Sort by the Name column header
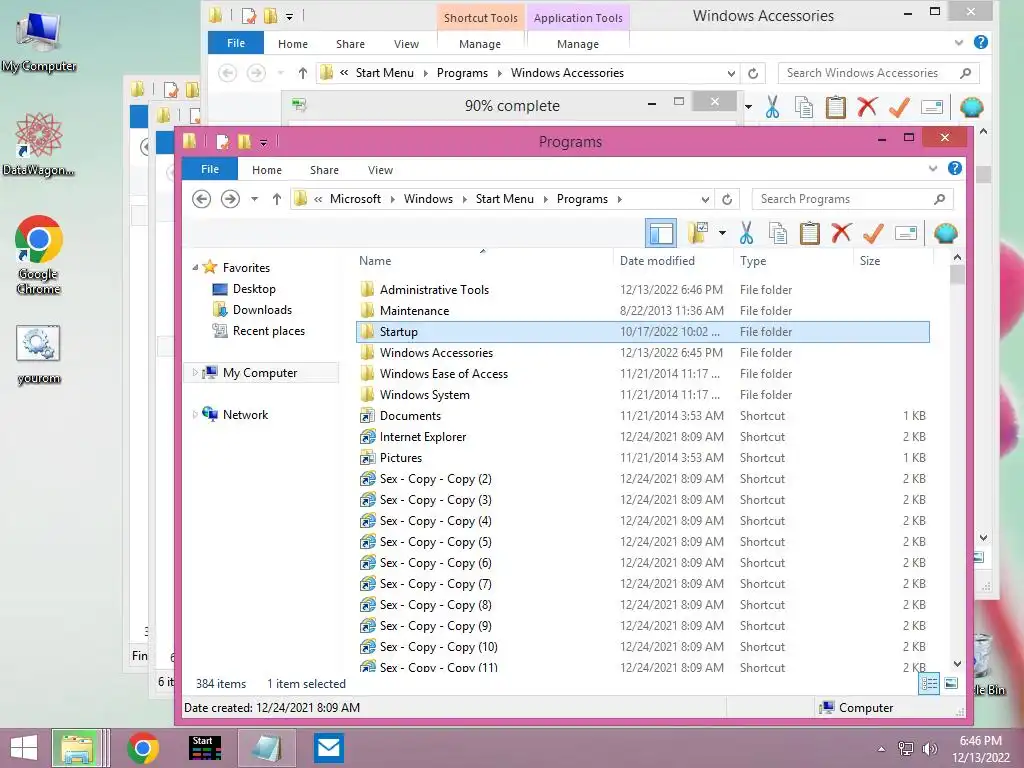This screenshot has height=768, width=1024. [x=375, y=261]
